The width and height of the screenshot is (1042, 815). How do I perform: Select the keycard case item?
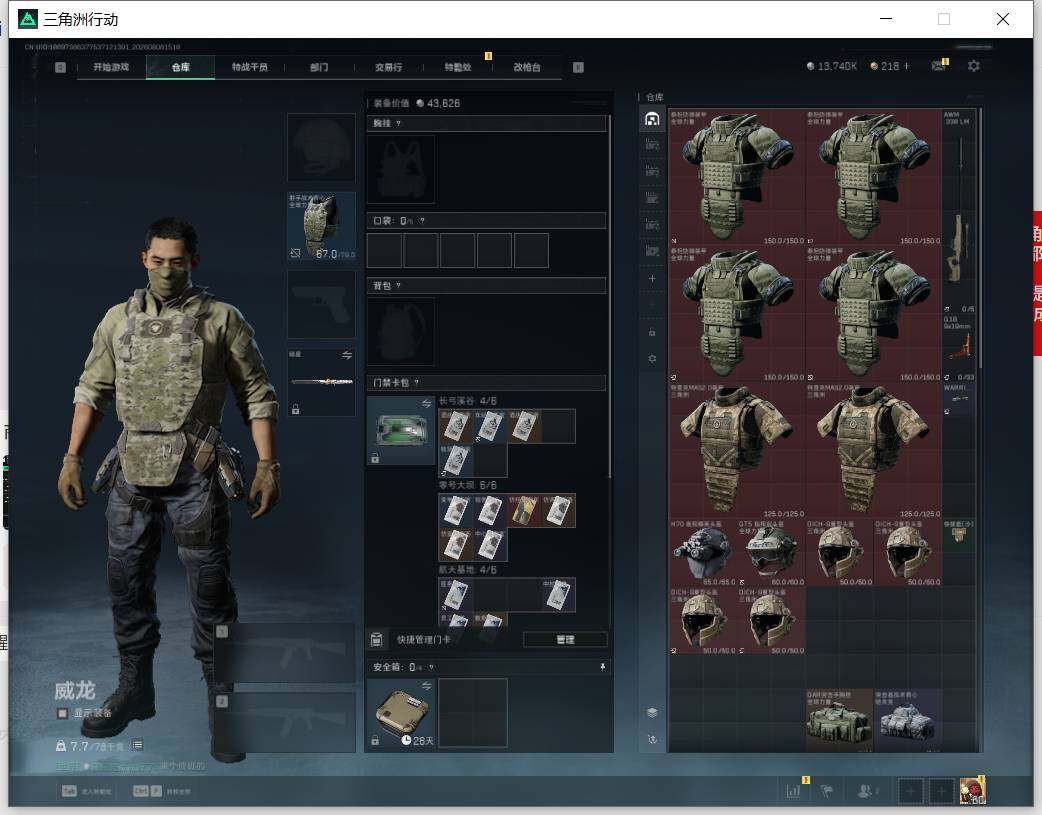coord(401,430)
